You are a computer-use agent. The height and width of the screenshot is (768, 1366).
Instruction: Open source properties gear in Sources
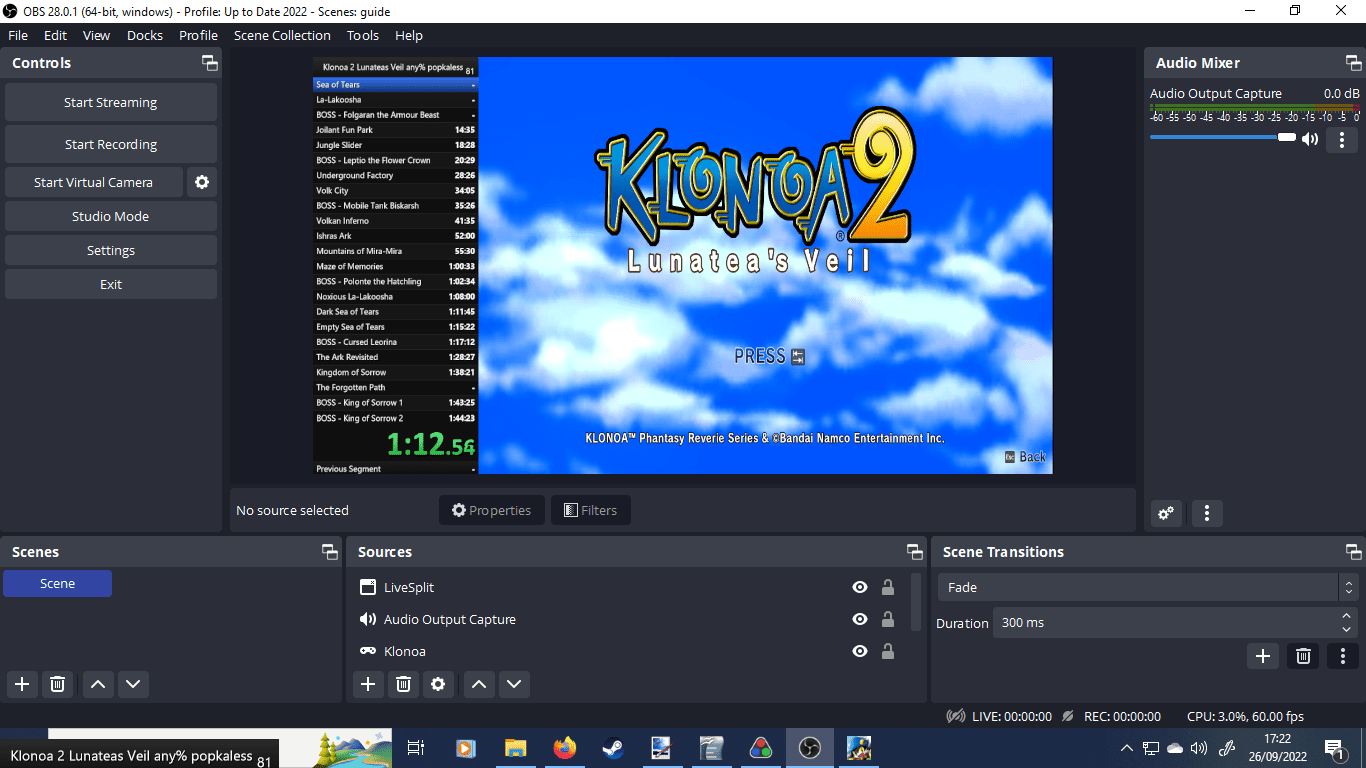[438, 684]
